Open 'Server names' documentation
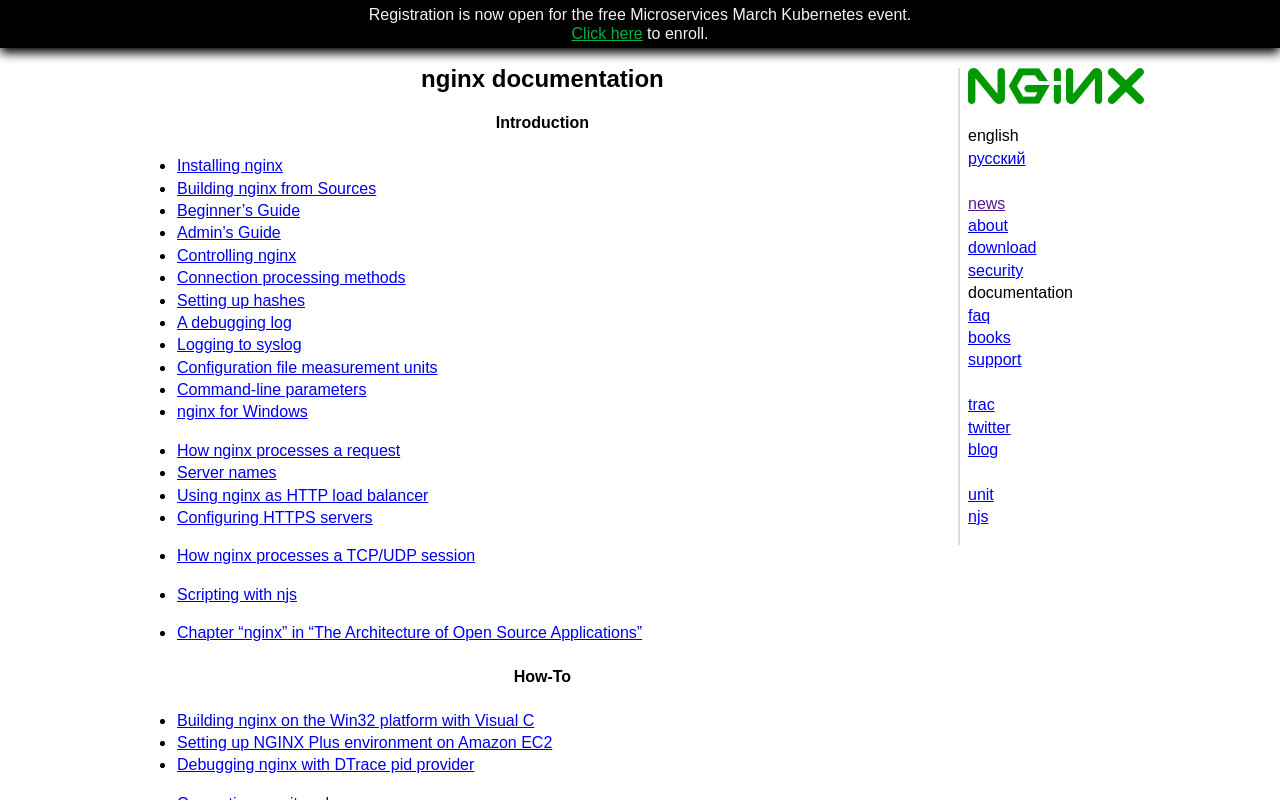Image resolution: width=1280 pixels, height=800 pixels. tap(226, 473)
